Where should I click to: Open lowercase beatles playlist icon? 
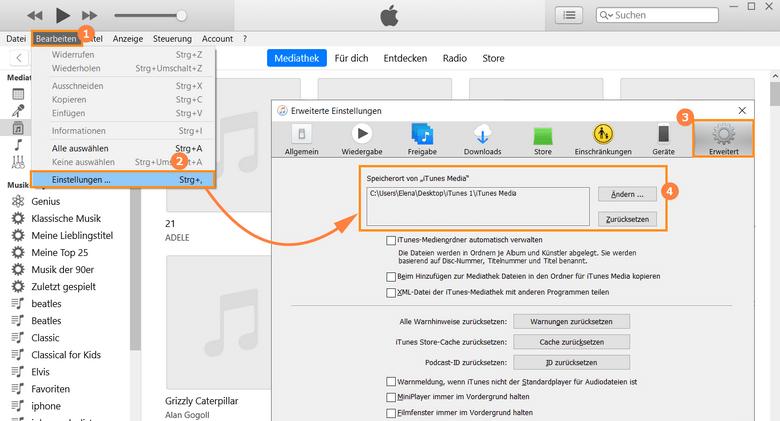[x=18, y=304]
